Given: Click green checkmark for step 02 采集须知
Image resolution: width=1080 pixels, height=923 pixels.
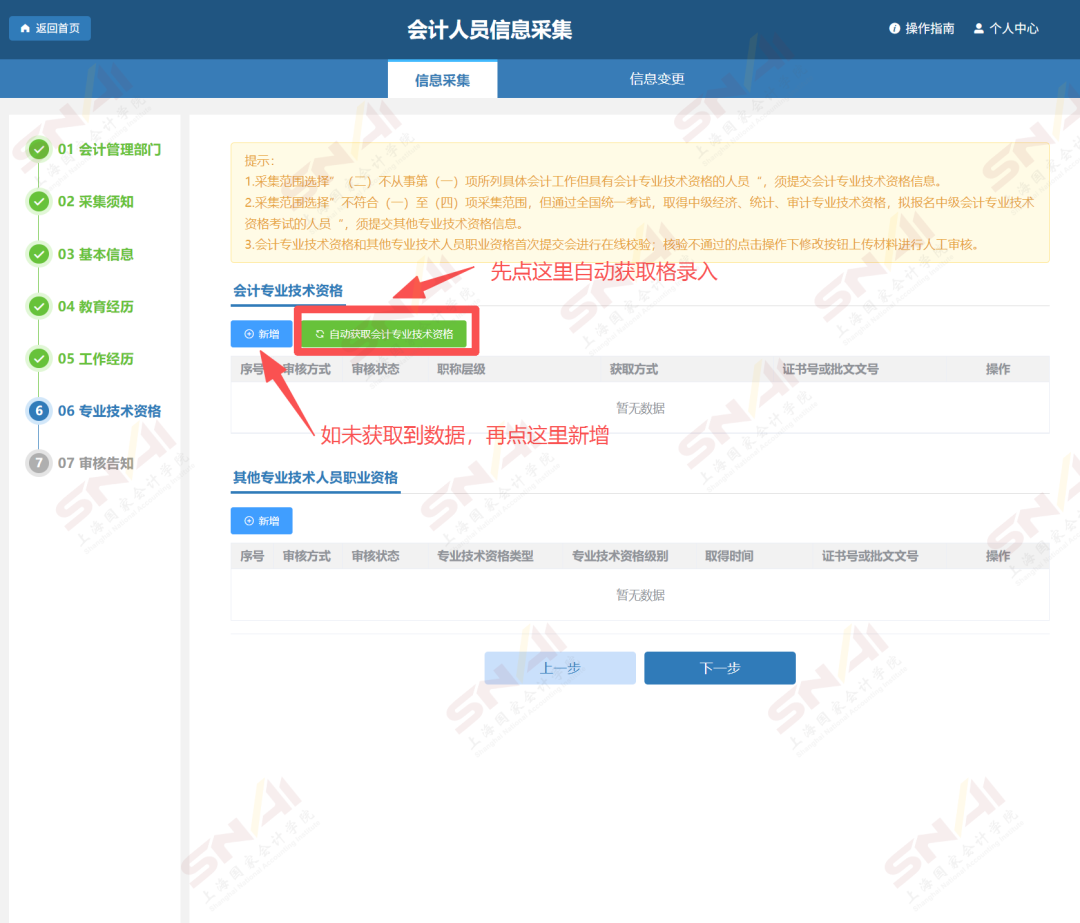Looking at the screenshot, I should [x=39, y=202].
